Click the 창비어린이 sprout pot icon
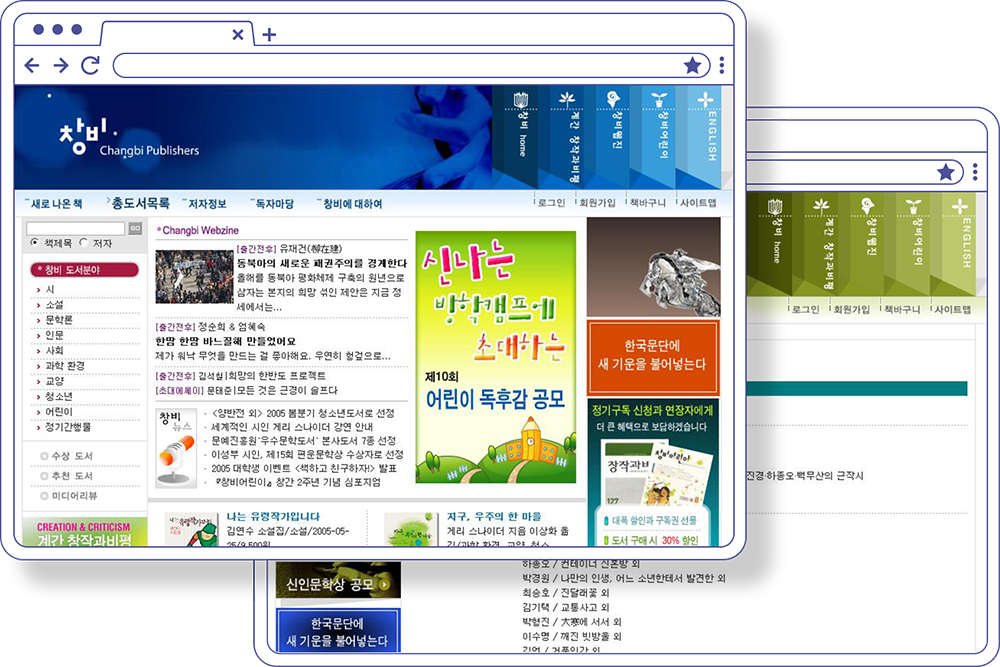 coord(657,99)
